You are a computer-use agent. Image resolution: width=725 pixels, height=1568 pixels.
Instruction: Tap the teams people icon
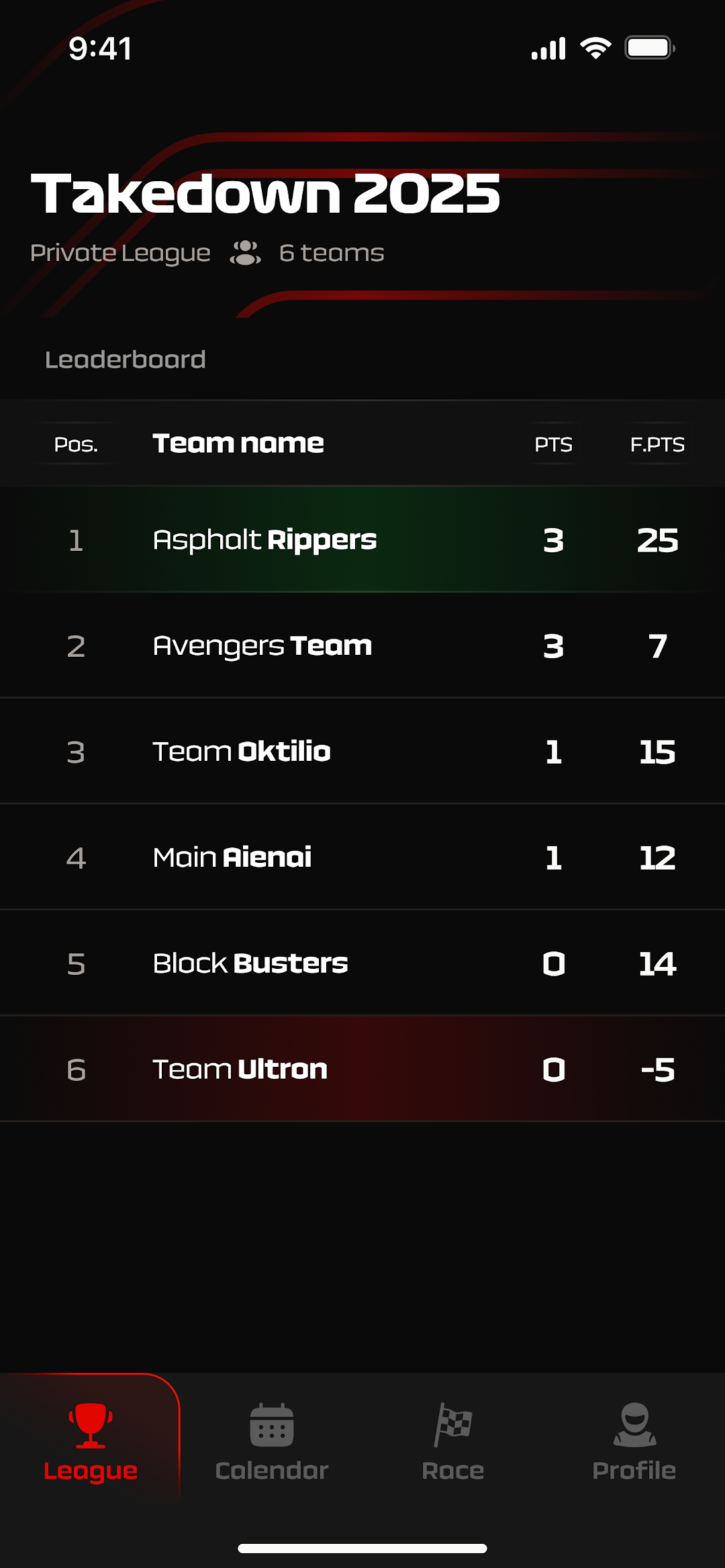(x=246, y=253)
